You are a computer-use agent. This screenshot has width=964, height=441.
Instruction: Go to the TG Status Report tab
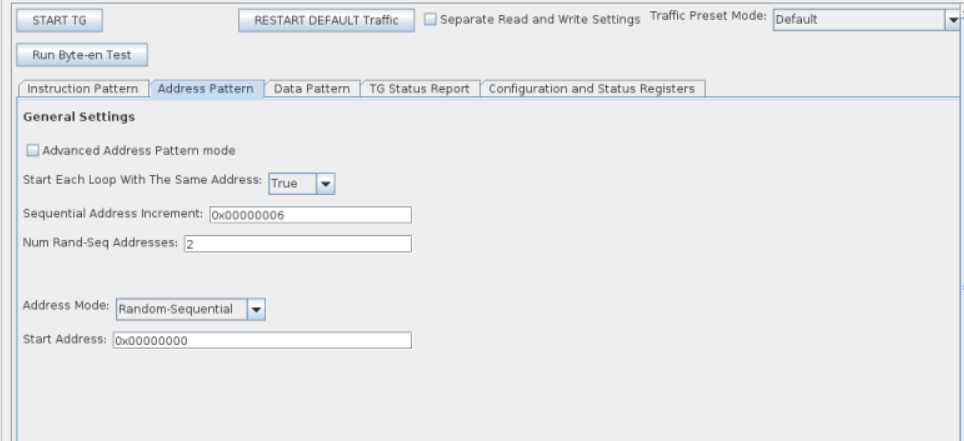click(x=419, y=89)
